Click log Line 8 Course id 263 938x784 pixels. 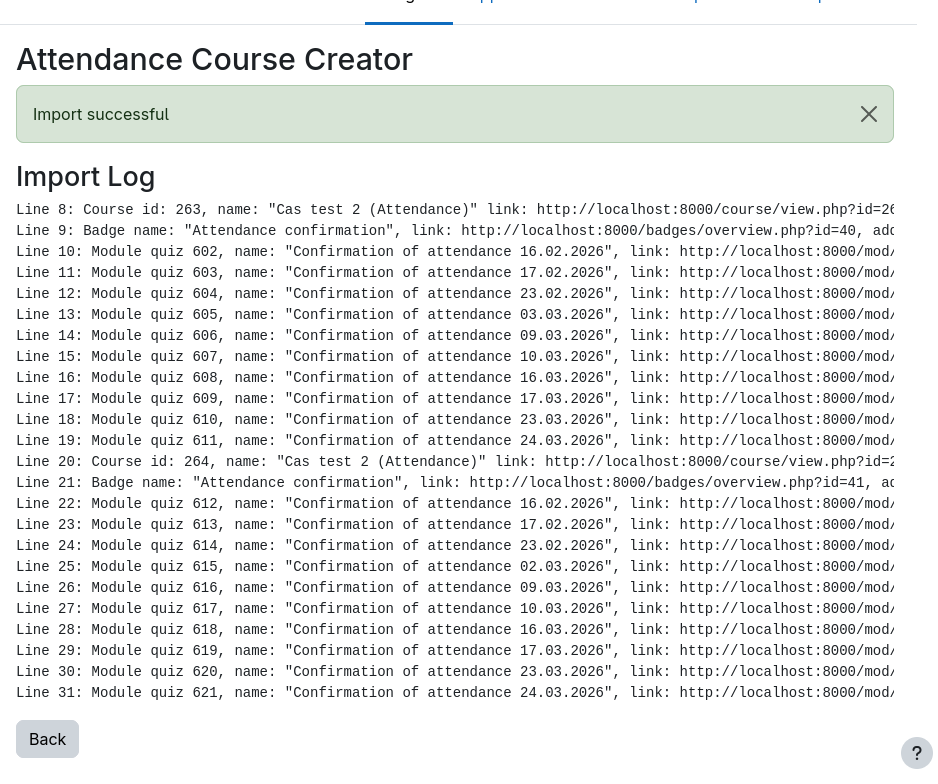point(455,209)
